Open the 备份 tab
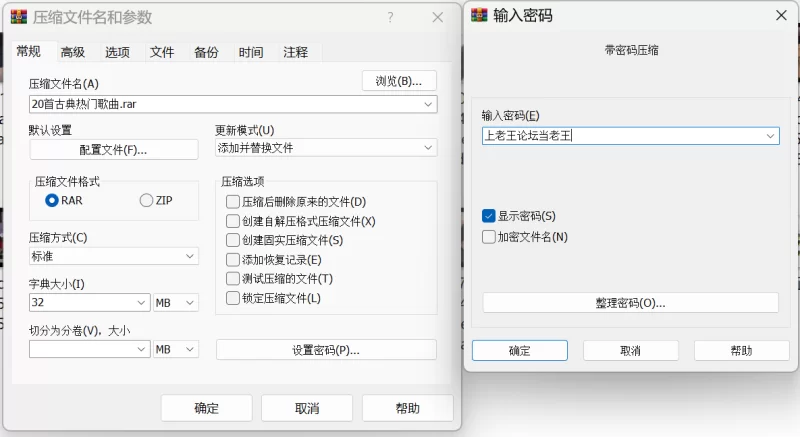This screenshot has height=437, width=800. click(206, 52)
